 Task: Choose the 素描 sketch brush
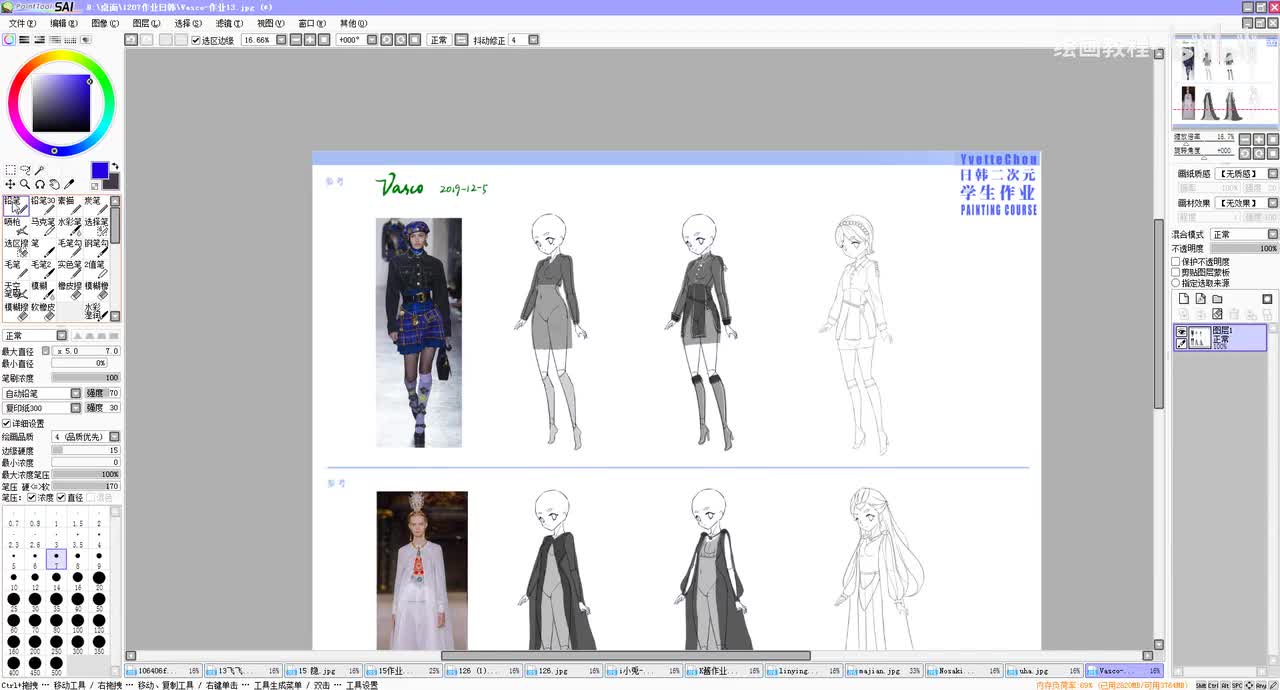coord(69,206)
